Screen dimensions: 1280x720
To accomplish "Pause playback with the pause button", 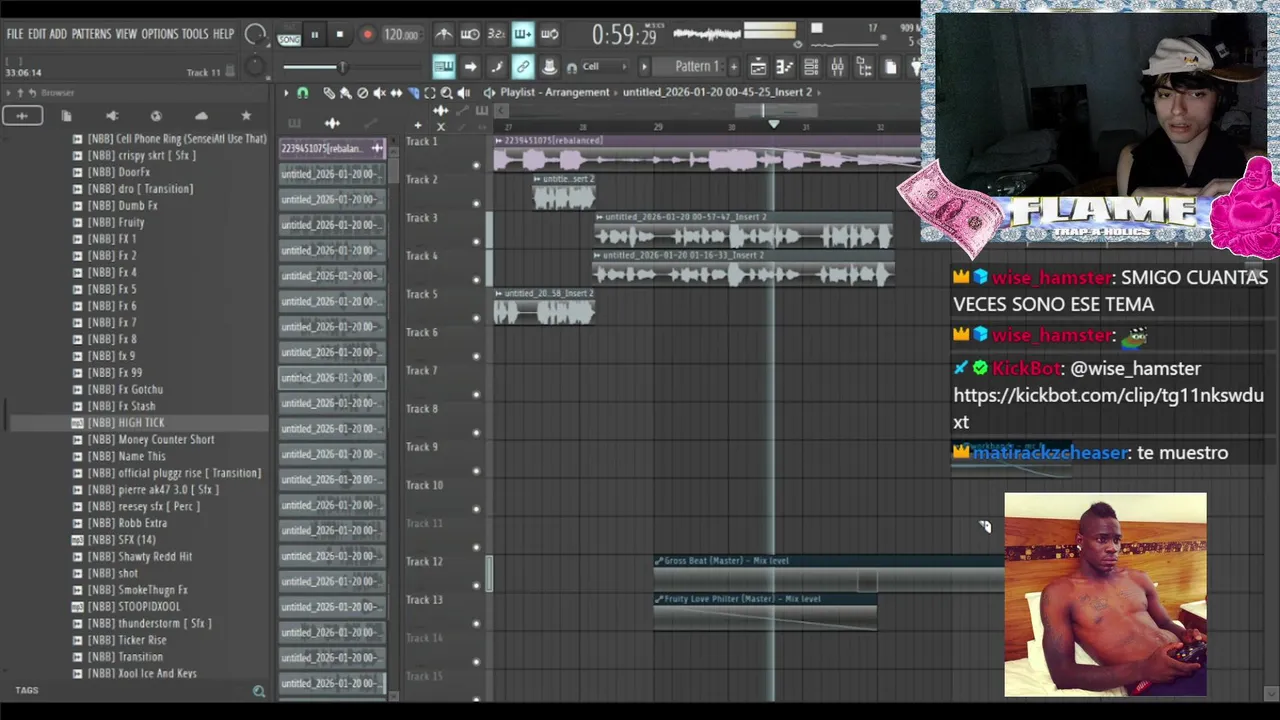I will coord(314,35).
